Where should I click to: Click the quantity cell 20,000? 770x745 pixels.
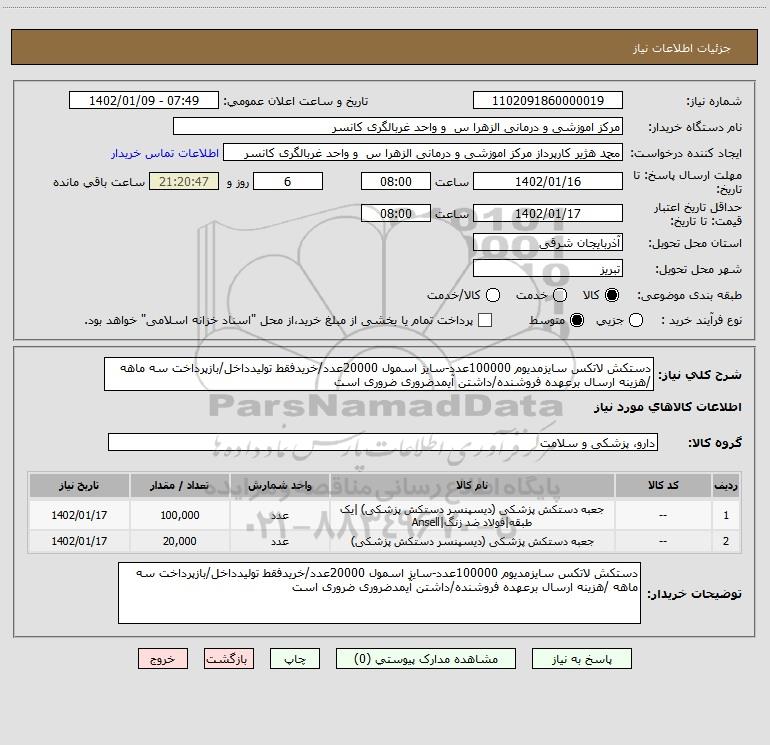tap(180, 541)
